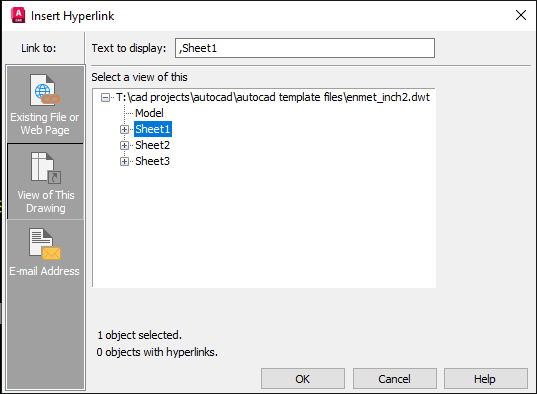Click the 'Link to:' label
The height and width of the screenshot is (394, 537).
coord(39,48)
